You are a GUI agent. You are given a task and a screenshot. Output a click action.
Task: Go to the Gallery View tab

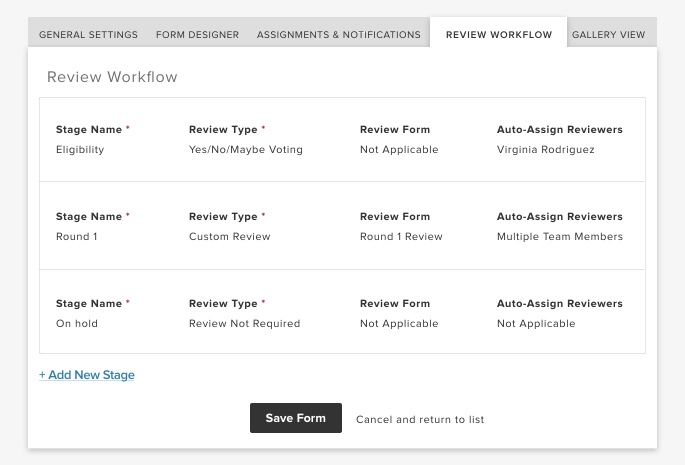[608, 35]
